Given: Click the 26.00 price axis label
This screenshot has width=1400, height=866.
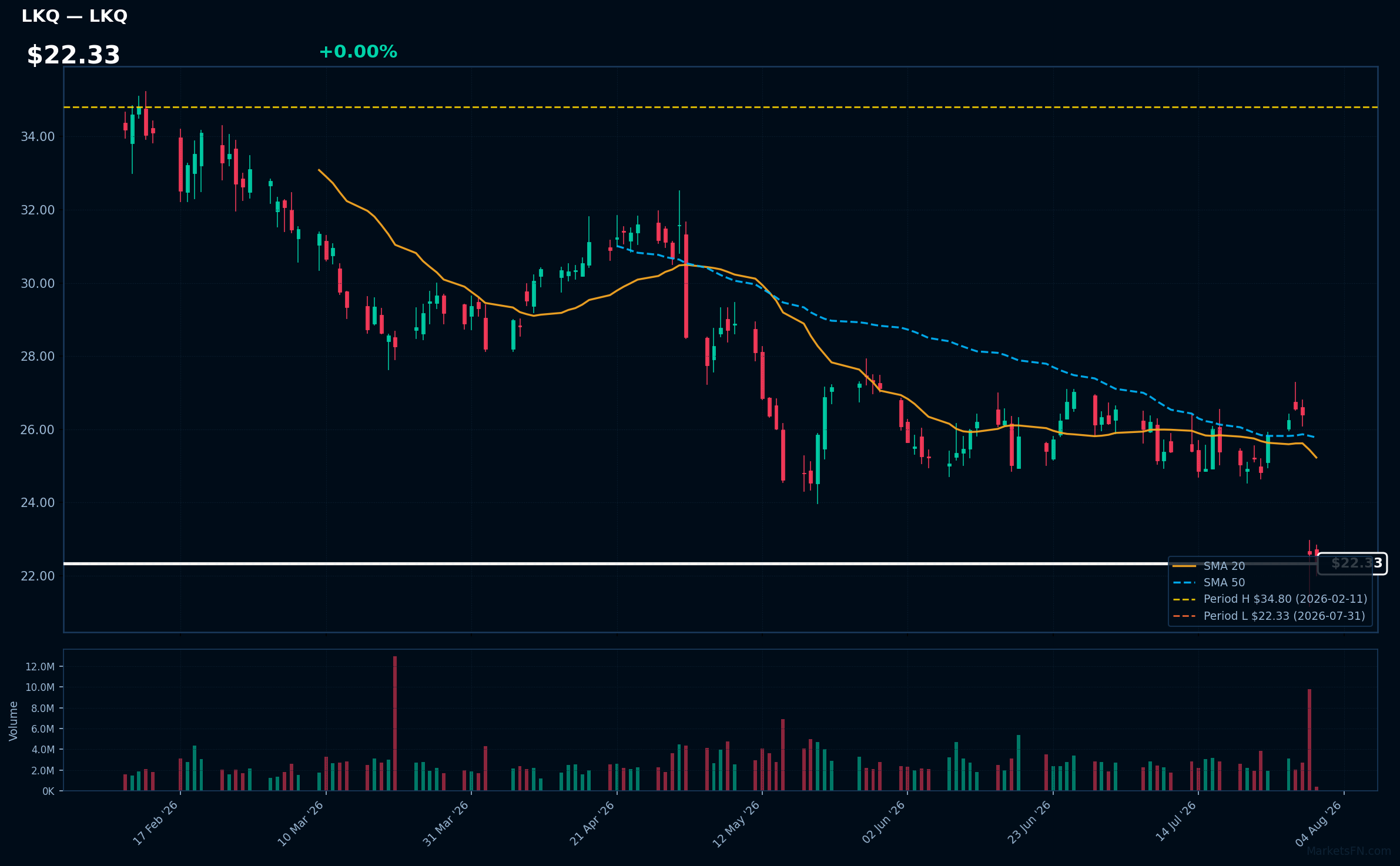Looking at the screenshot, I should click(x=38, y=430).
